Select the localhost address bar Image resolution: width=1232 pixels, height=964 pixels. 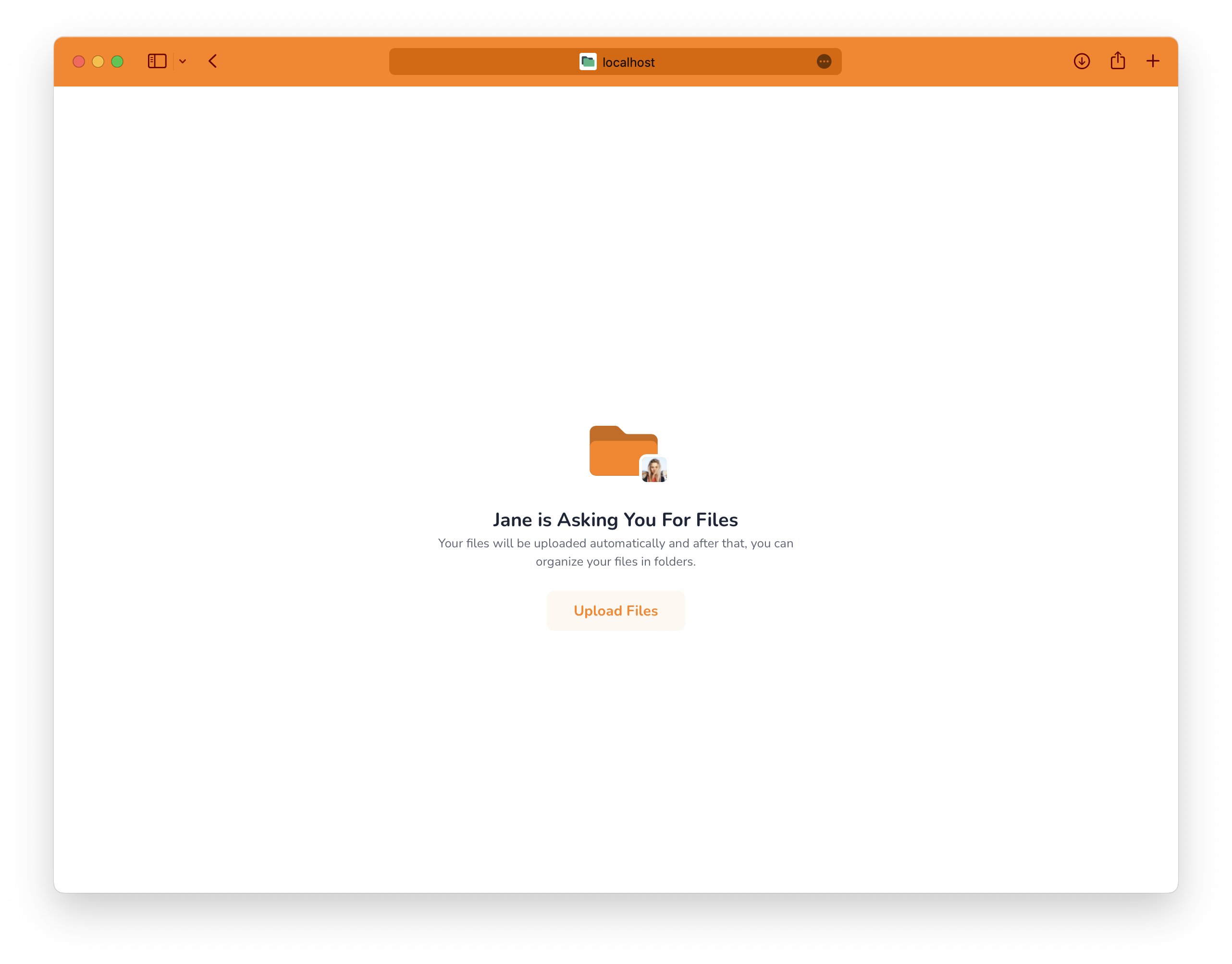[x=615, y=62]
